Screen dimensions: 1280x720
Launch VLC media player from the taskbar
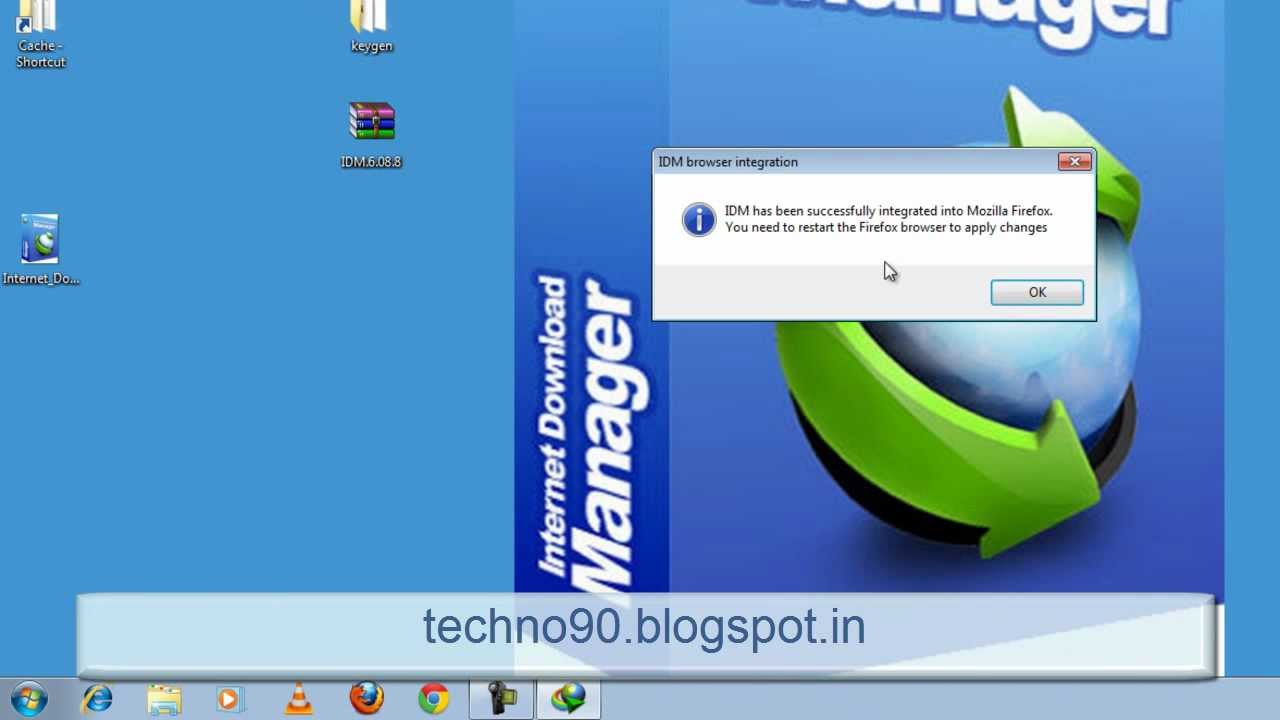point(298,698)
